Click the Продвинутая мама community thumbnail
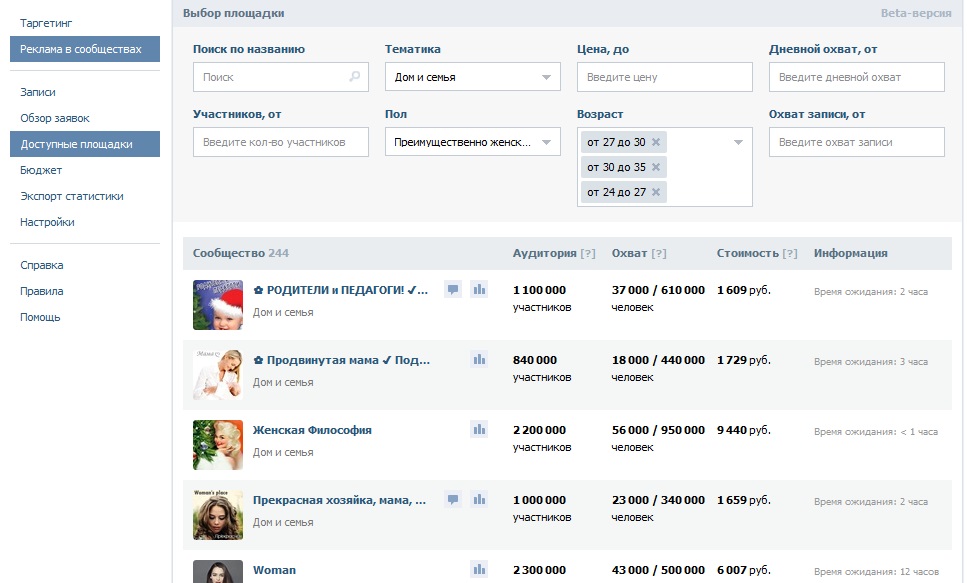 (x=218, y=375)
